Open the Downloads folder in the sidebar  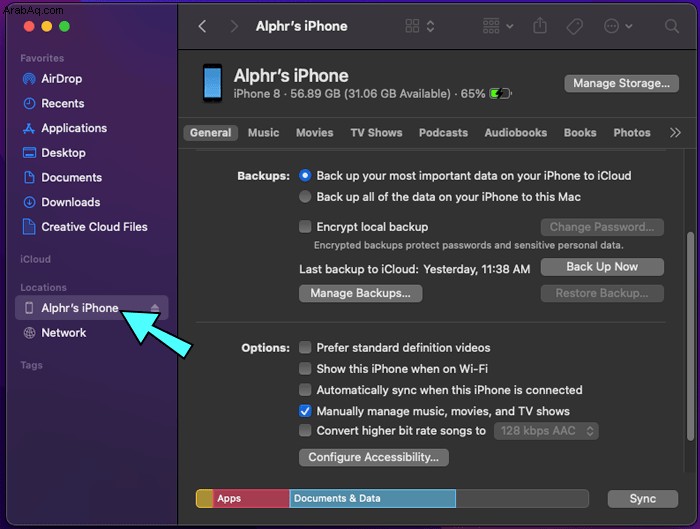(x=70, y=202)
